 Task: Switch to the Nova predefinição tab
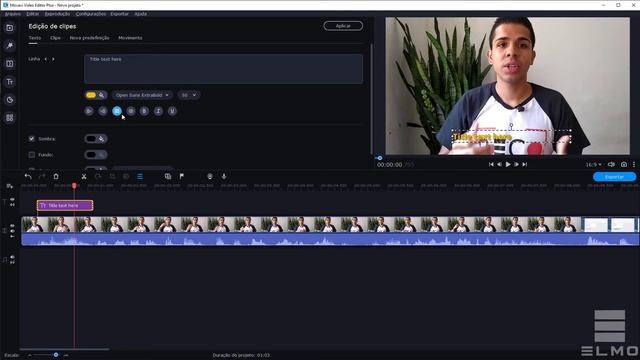89,38
